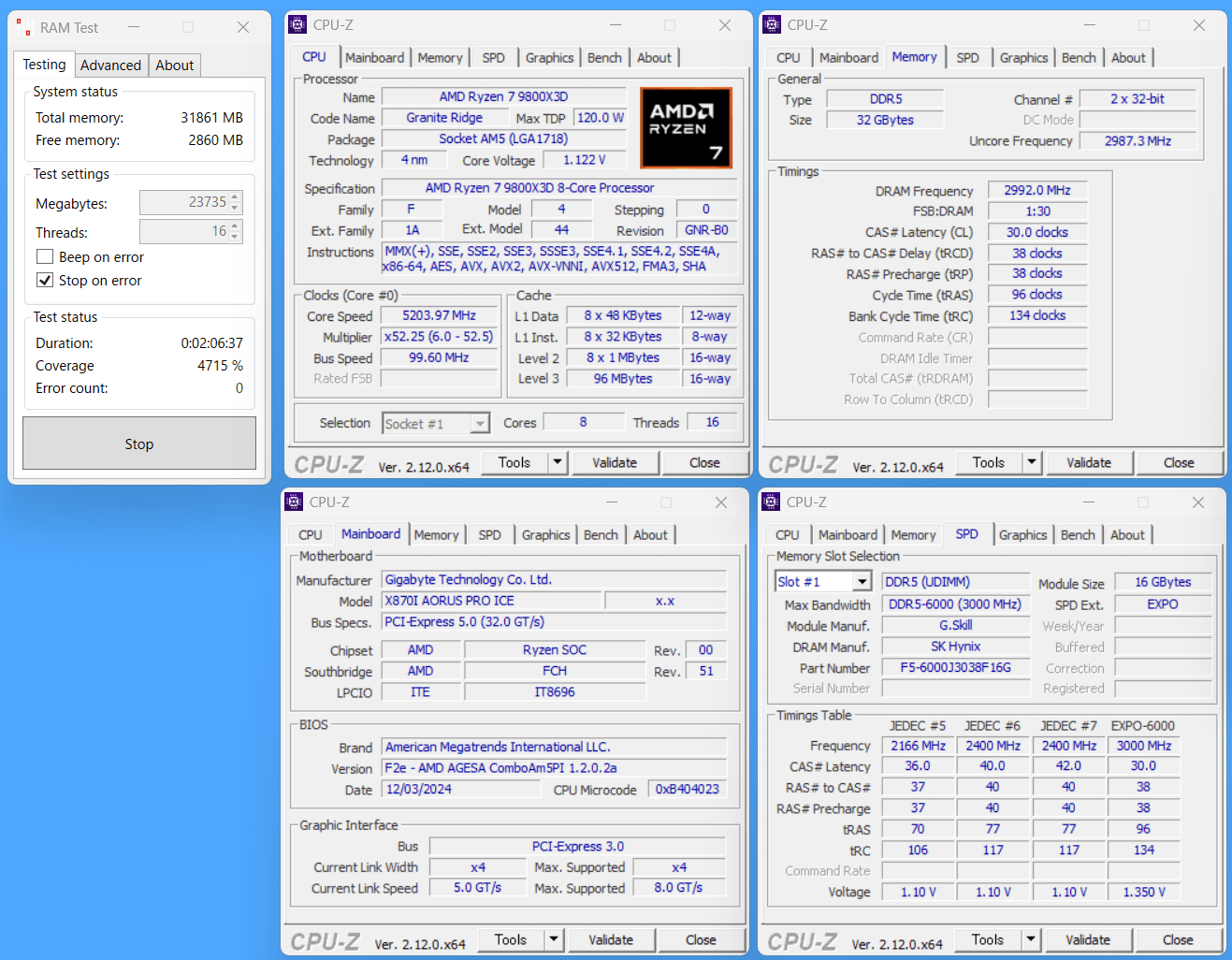Click the CPU-Z icon in the Memory tab window title bar

point(772,25)
